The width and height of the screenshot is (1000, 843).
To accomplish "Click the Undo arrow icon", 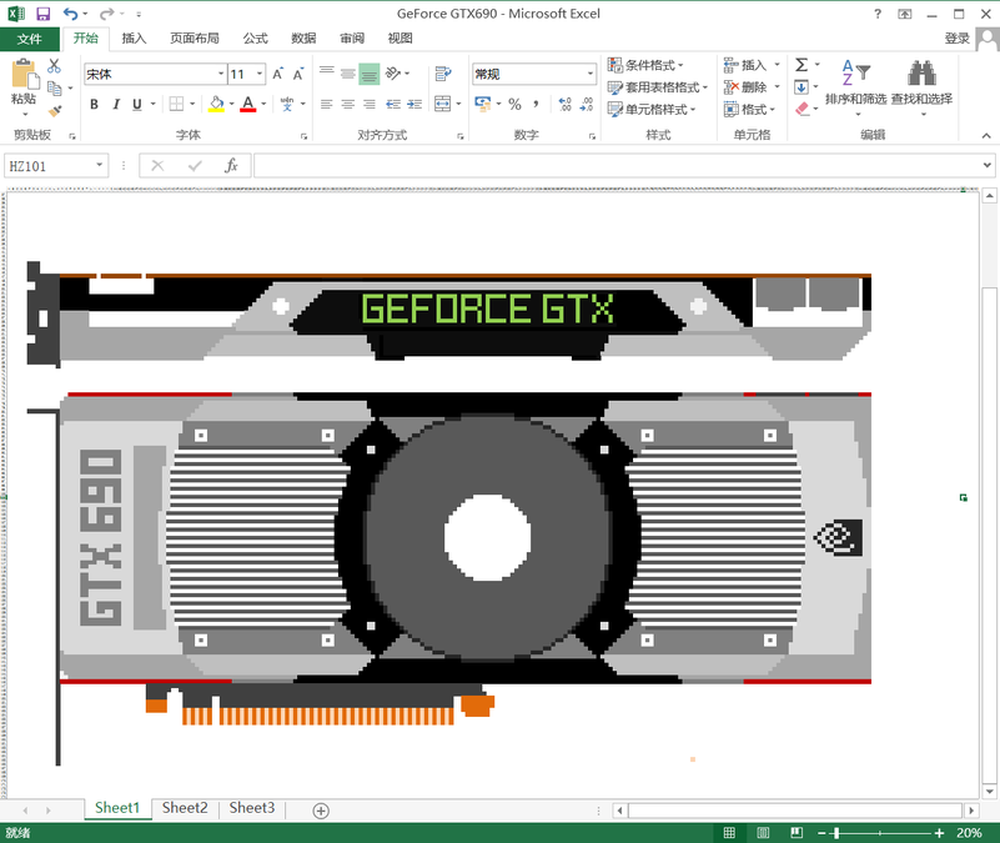I will (70, 13).
